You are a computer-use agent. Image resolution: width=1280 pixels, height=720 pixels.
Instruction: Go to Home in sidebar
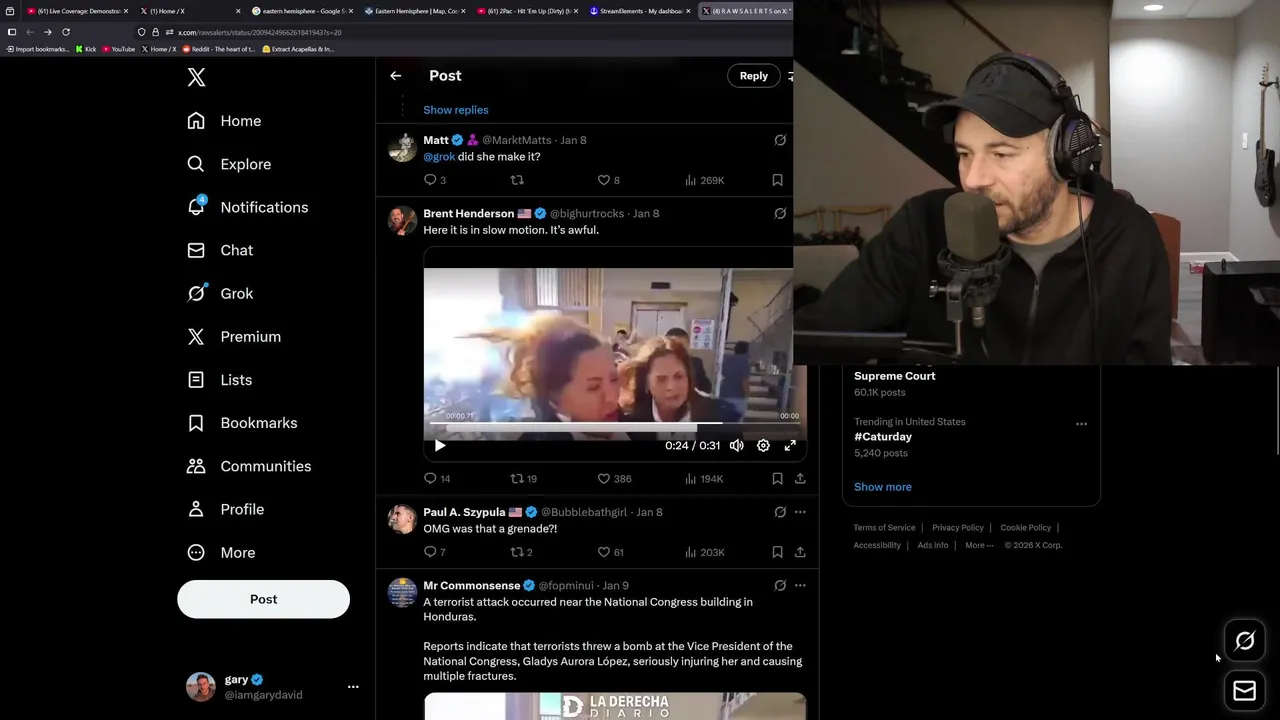pos(224,121)
